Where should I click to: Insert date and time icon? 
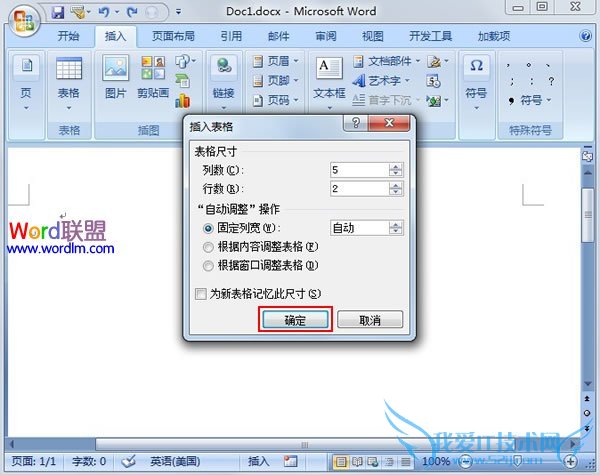[x=433, y=81]
